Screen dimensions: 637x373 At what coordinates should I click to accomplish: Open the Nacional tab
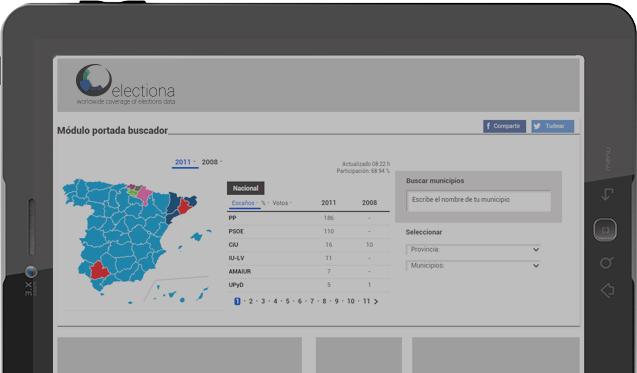245,188
